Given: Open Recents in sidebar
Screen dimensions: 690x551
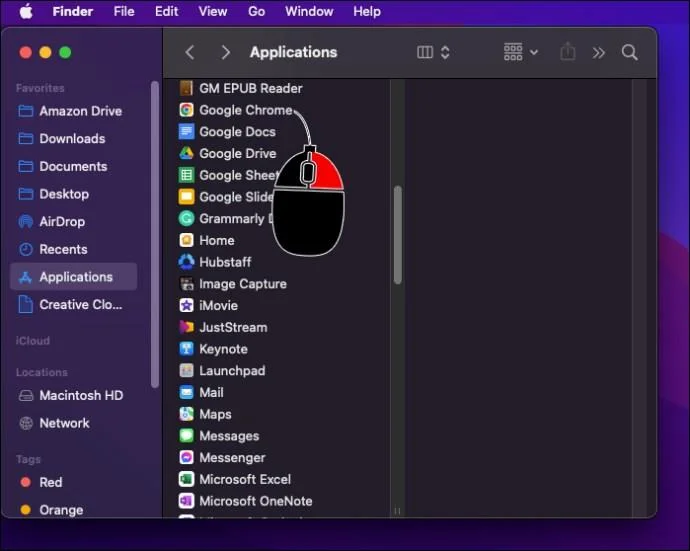Looking at the screenshot, I should click(73, 249).
